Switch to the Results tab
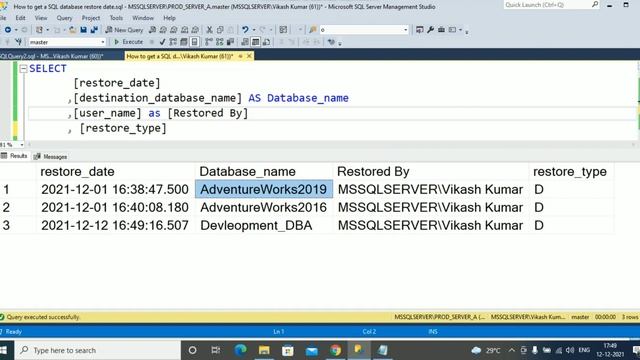Viewport: 640px width, 360px height. pyautogui.click(x=15, y=156)
